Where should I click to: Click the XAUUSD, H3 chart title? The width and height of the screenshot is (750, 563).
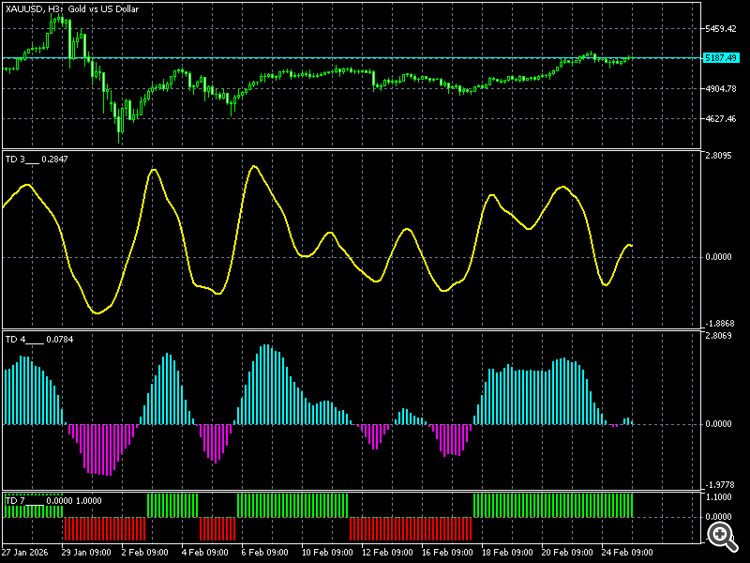[72, 9]
